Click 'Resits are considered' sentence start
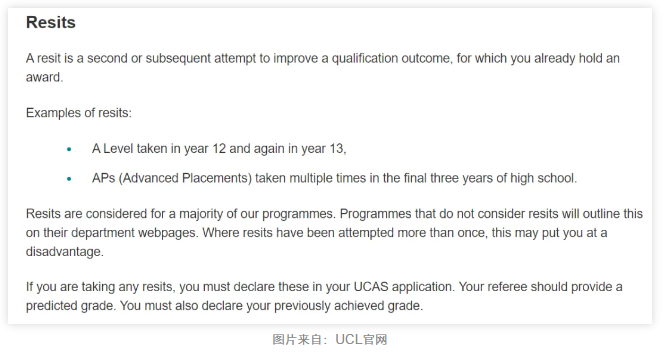 pyautogui.click(x=87, y=213)
